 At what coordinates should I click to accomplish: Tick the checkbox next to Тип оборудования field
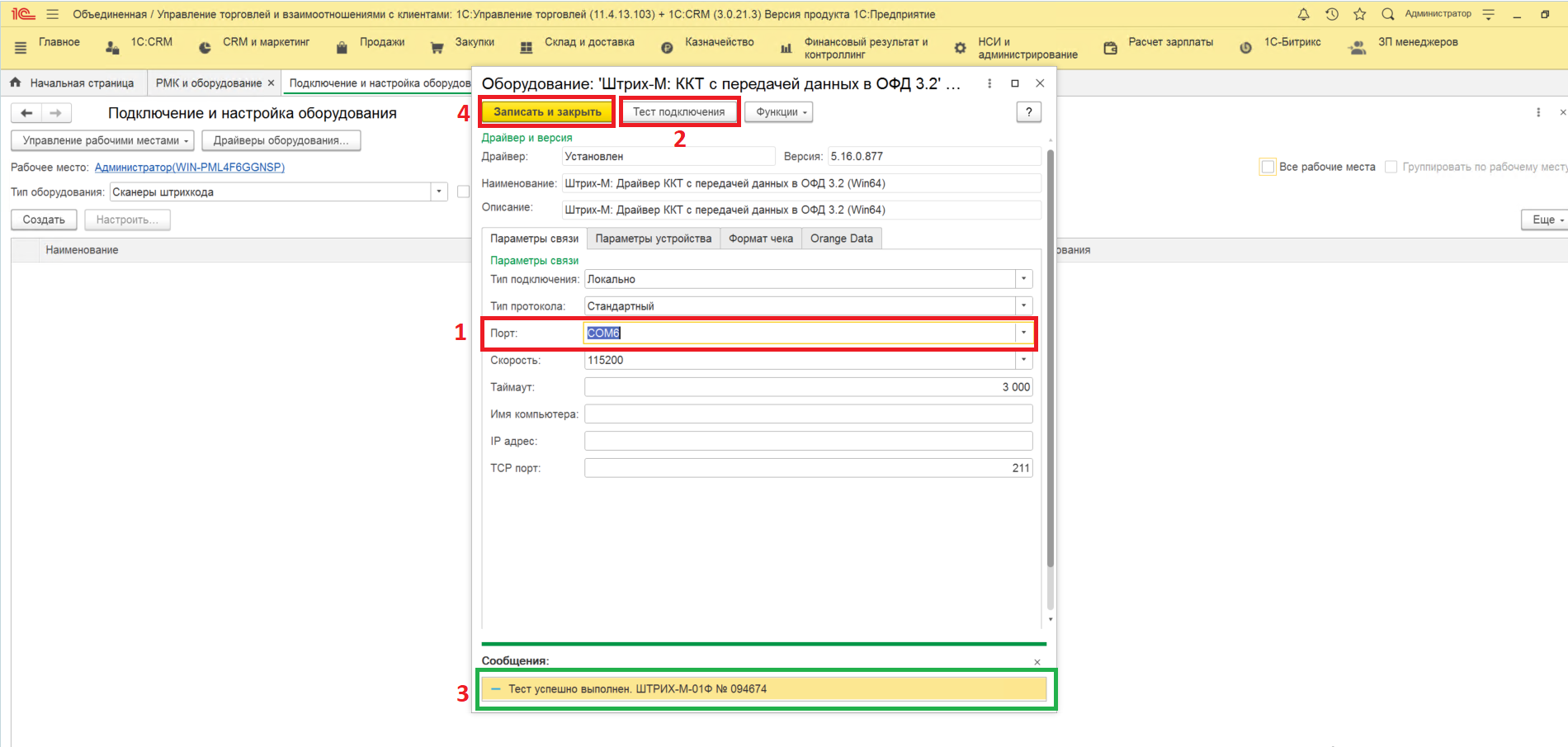463,191
